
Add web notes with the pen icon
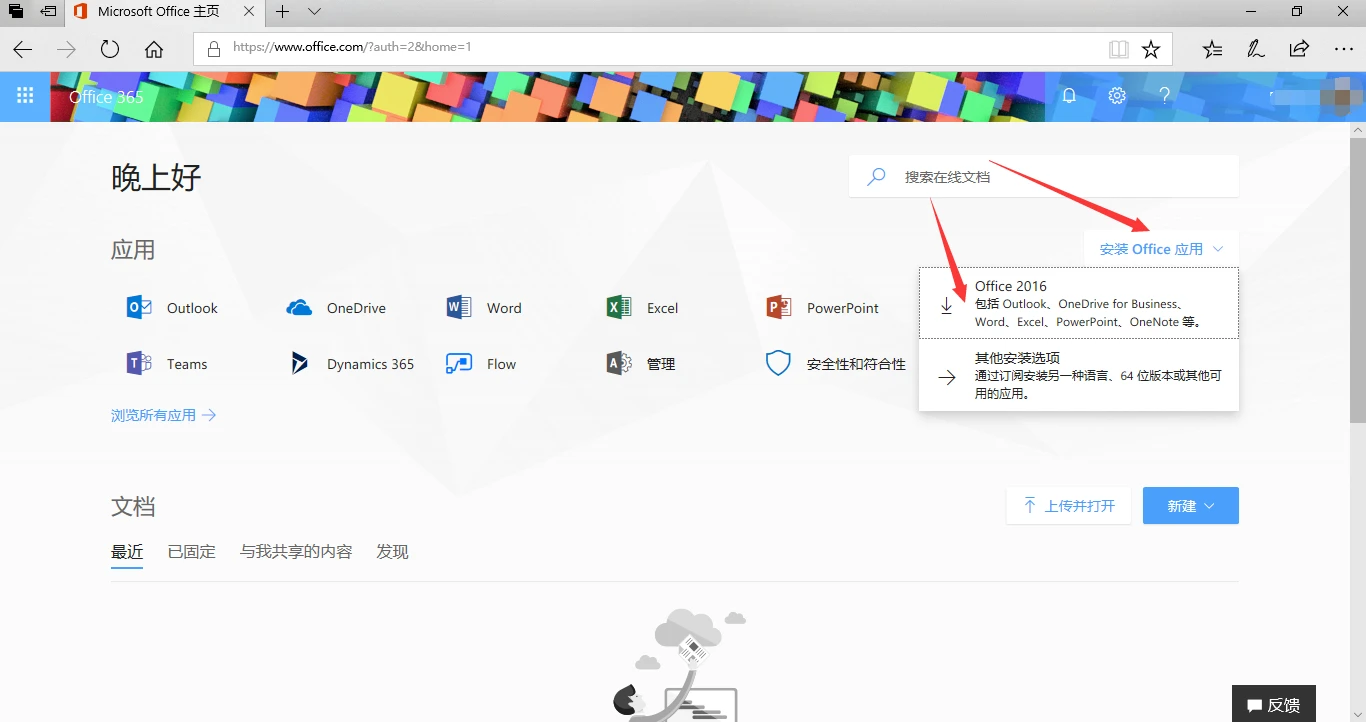[1256, 49]
